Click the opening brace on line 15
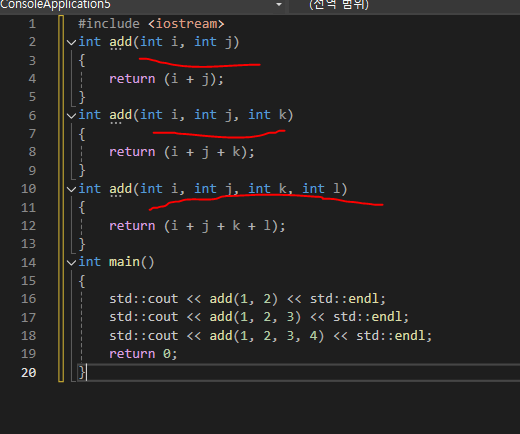 [x=82, y=281]
